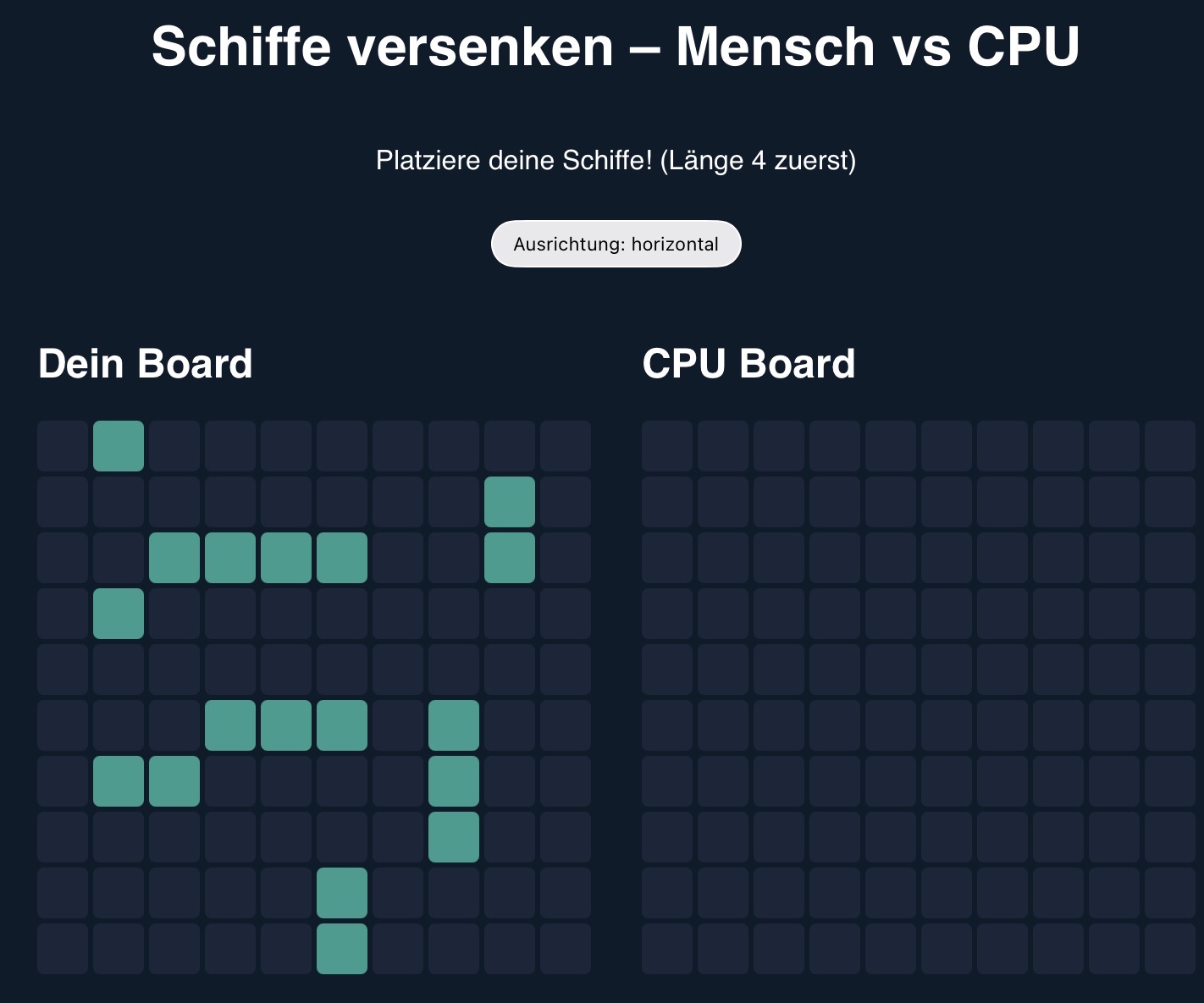Fire at top-left corner cell of CPU Board
The height and width of the screenshot is (1003, 1204).
pos(667,446)
